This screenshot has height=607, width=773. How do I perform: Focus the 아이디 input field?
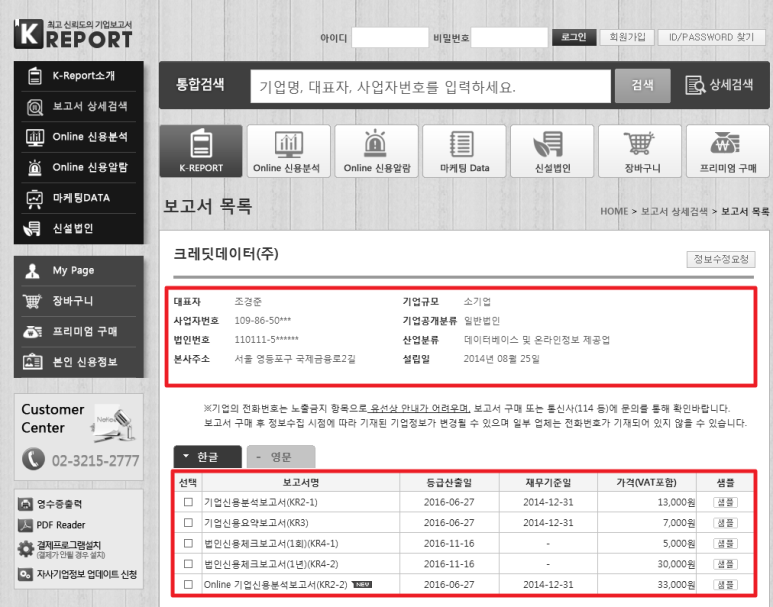[390, 37]
